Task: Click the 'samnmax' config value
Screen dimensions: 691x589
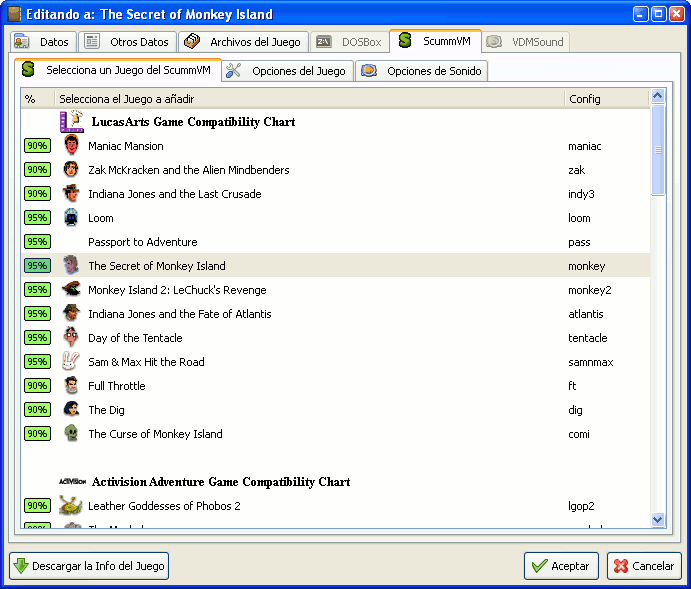Action: tap(591, 362)
